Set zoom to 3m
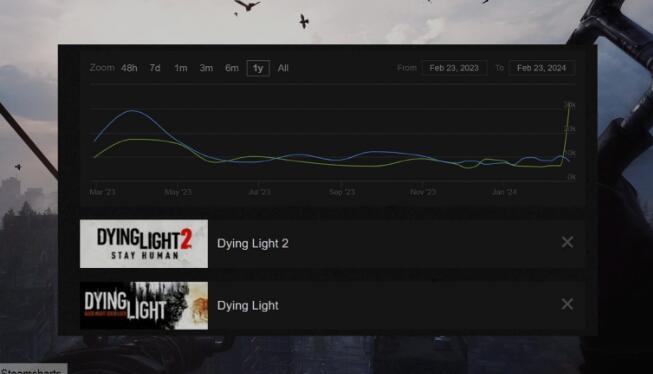This screenshot has height=374, width=653. (206, 68)
